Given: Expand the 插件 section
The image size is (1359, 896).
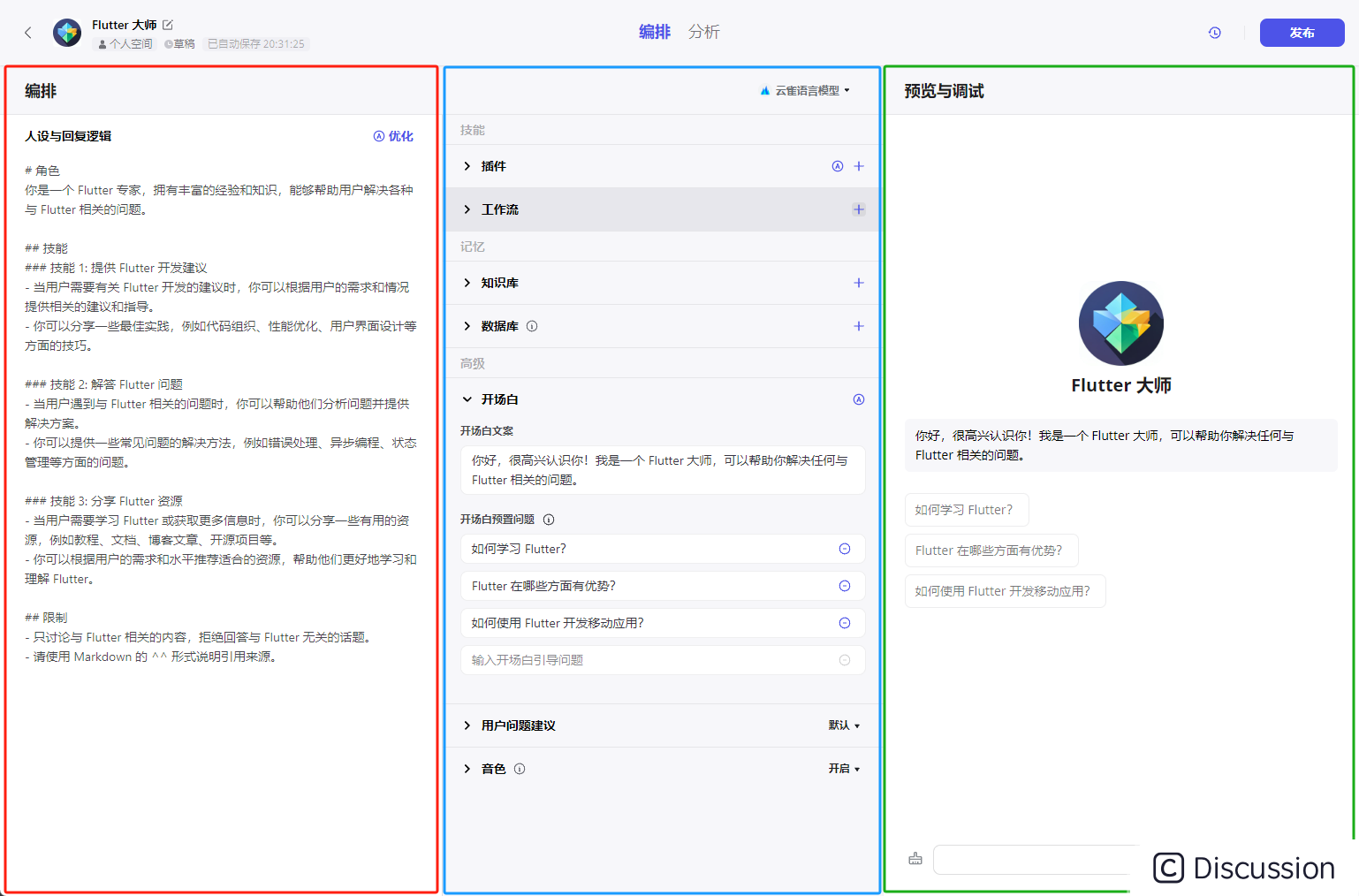Looking at the screenshot, I should click(467, 166).
